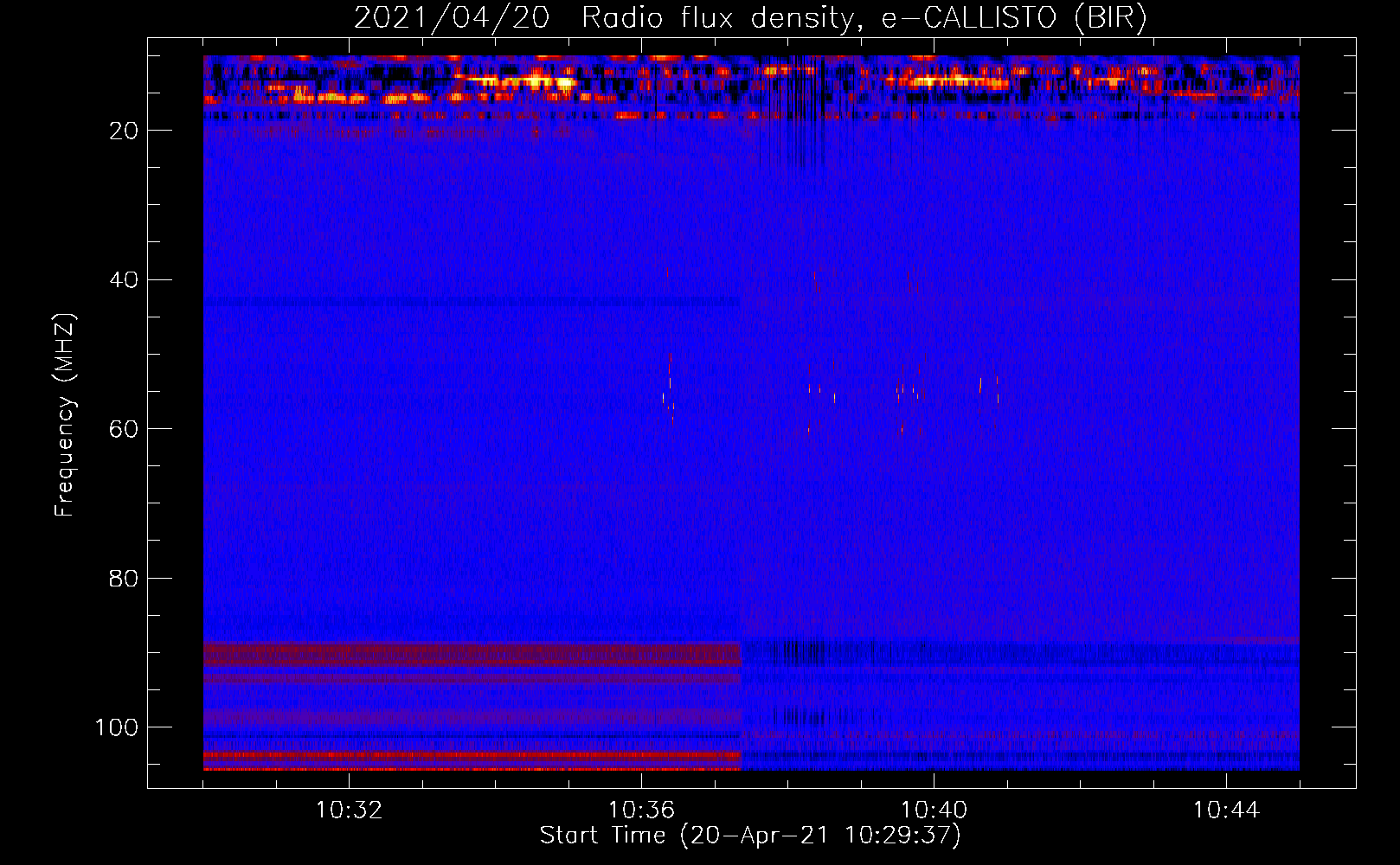Click the '10:40' time tick label
Viewport: 1400px width, 865px height.
(934, 811)
